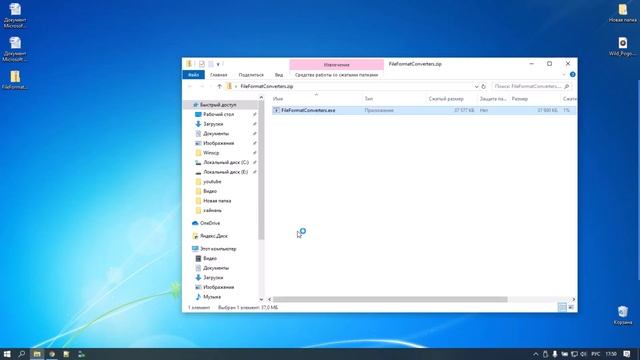Open the Windows Start menu
Screen dimensions: 640x360
tap(7, 354)
